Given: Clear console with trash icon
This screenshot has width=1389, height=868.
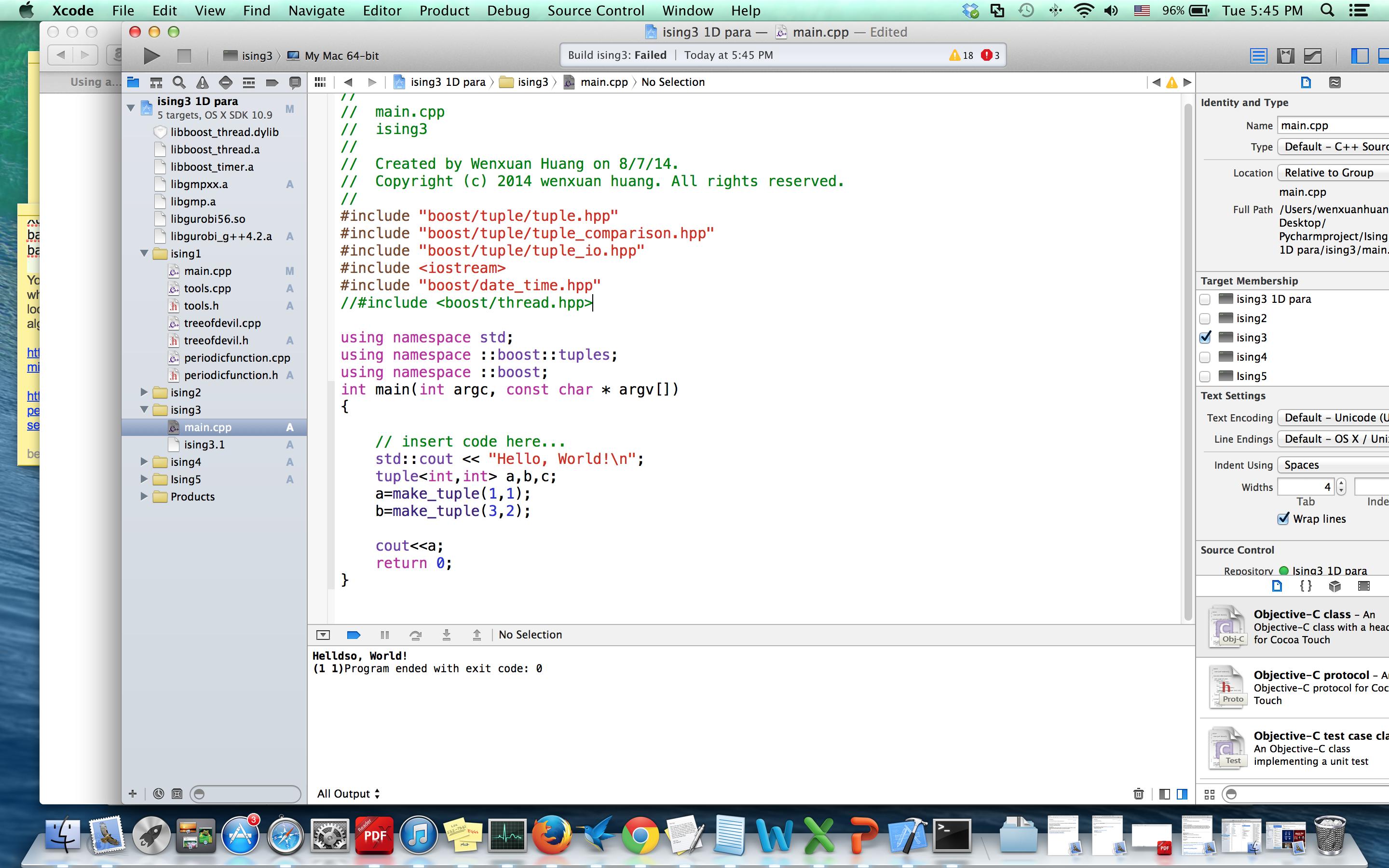Looking at the screenshot, I should pyautogui.click(x=1139, y=794).
